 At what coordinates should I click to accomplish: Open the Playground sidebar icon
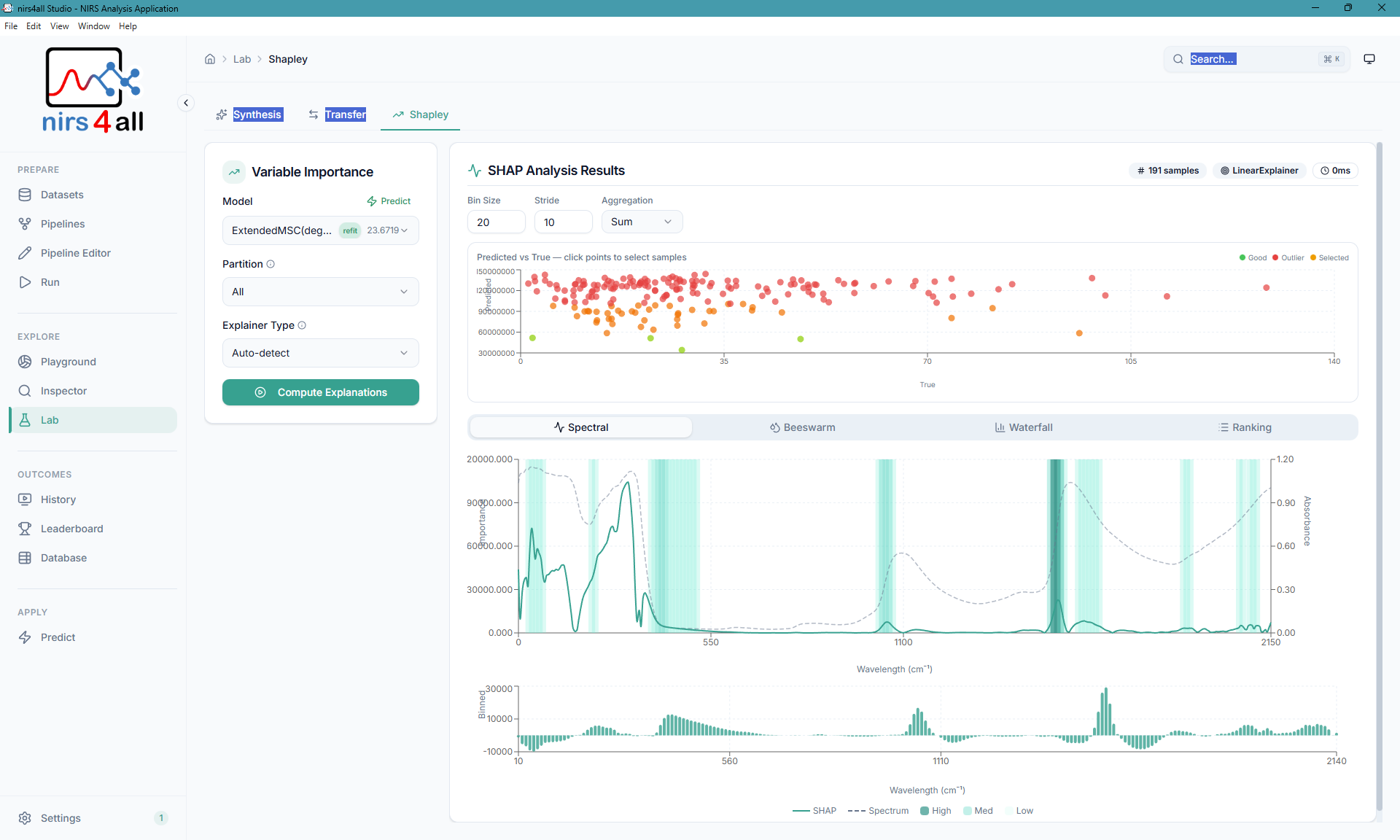point(25,362)
